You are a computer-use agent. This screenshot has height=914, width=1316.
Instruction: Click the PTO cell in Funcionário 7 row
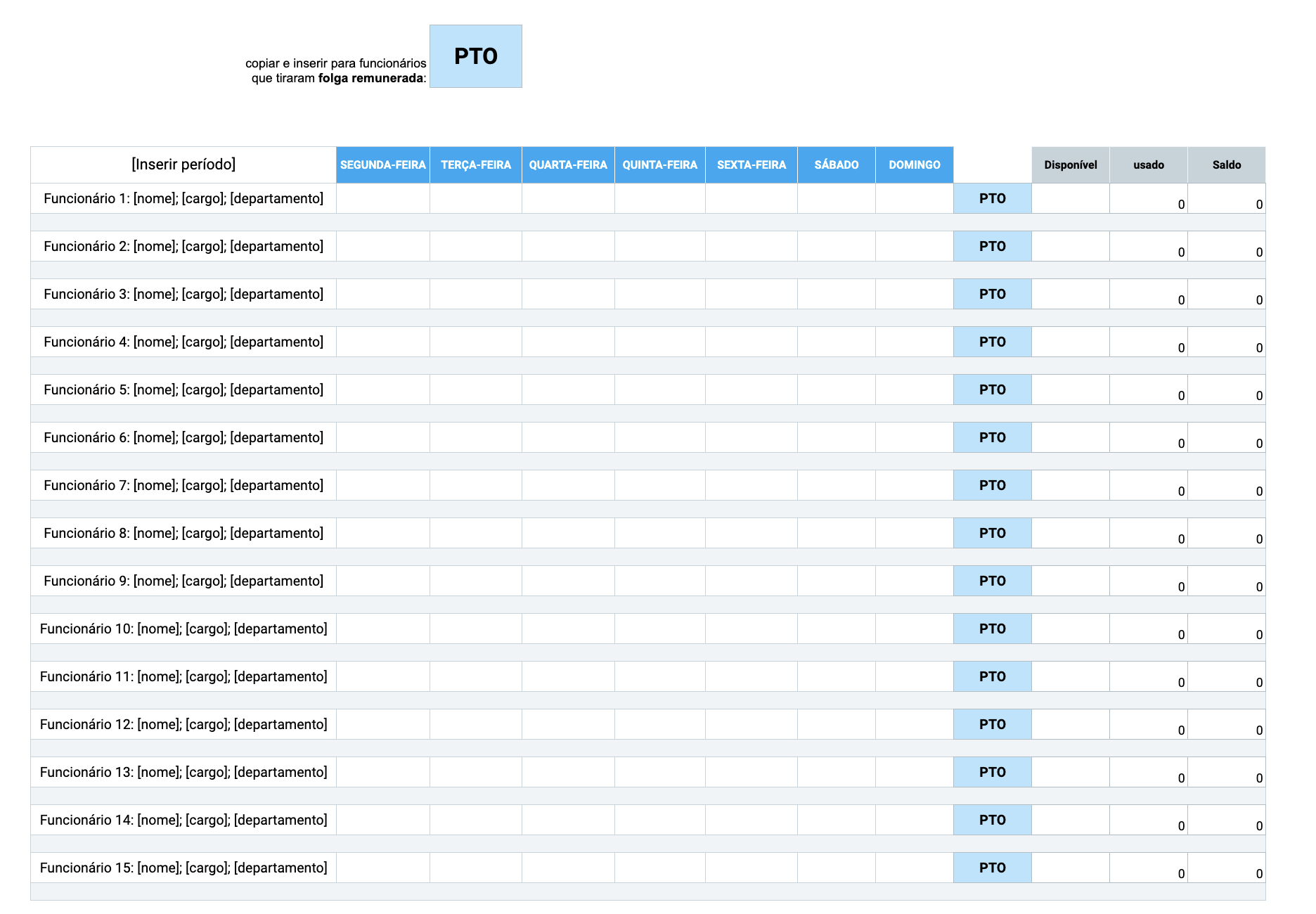pyautogui.click(x=993, y=485)
